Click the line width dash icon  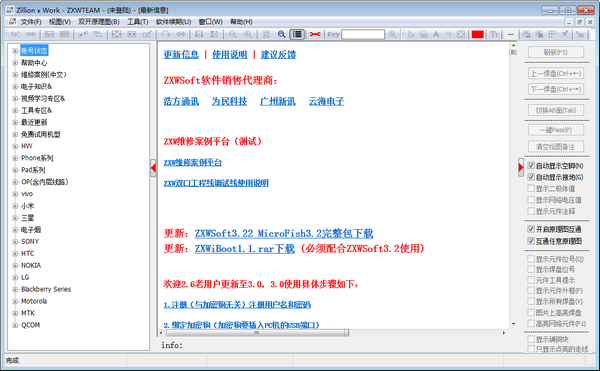coord(510,34)
